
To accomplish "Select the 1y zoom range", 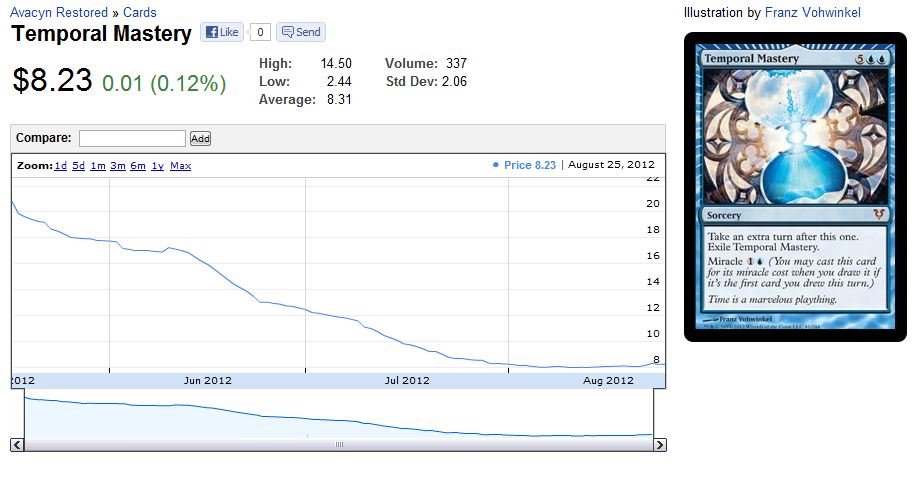I will click(x=157, y=166).
